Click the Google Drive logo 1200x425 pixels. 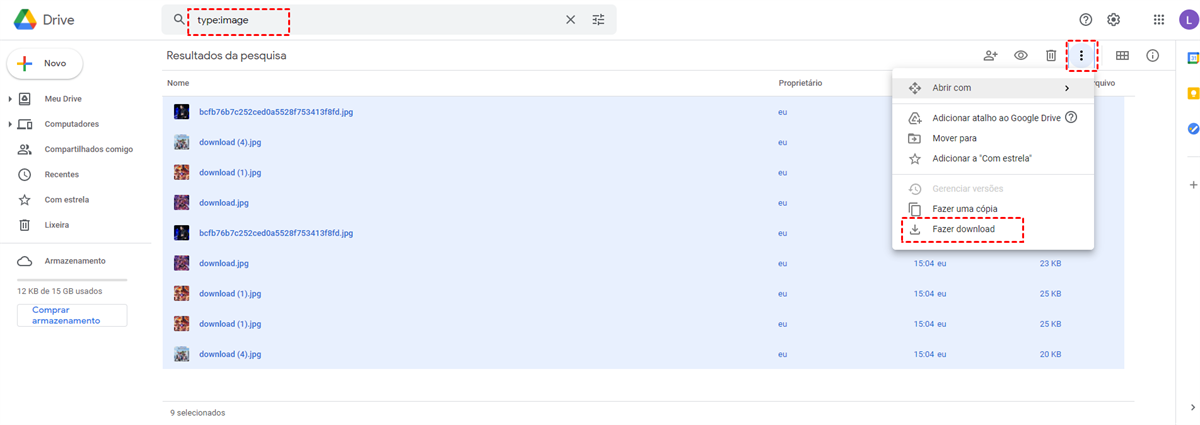coord(25,19)
